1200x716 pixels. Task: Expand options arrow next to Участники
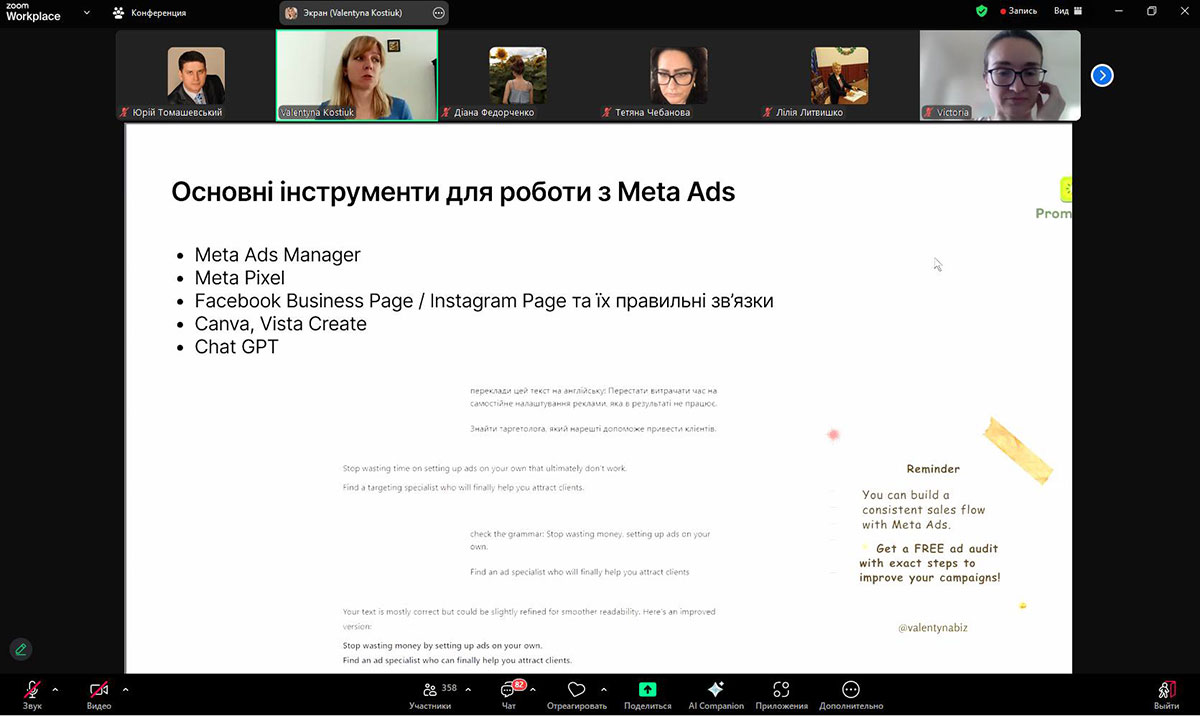coord(468,689)
